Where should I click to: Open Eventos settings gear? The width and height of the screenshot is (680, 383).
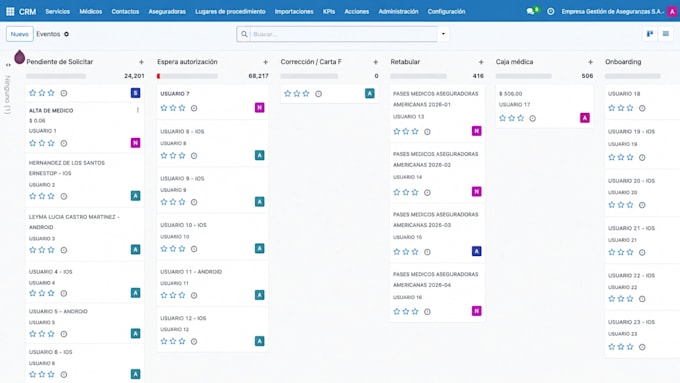click(x=66, y=34)
